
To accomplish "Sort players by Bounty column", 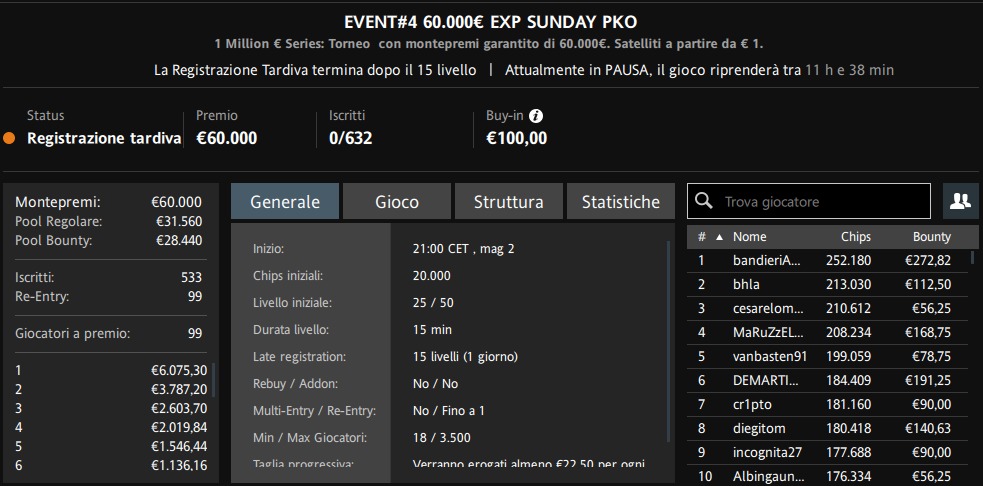I will (x=932, y=237).
